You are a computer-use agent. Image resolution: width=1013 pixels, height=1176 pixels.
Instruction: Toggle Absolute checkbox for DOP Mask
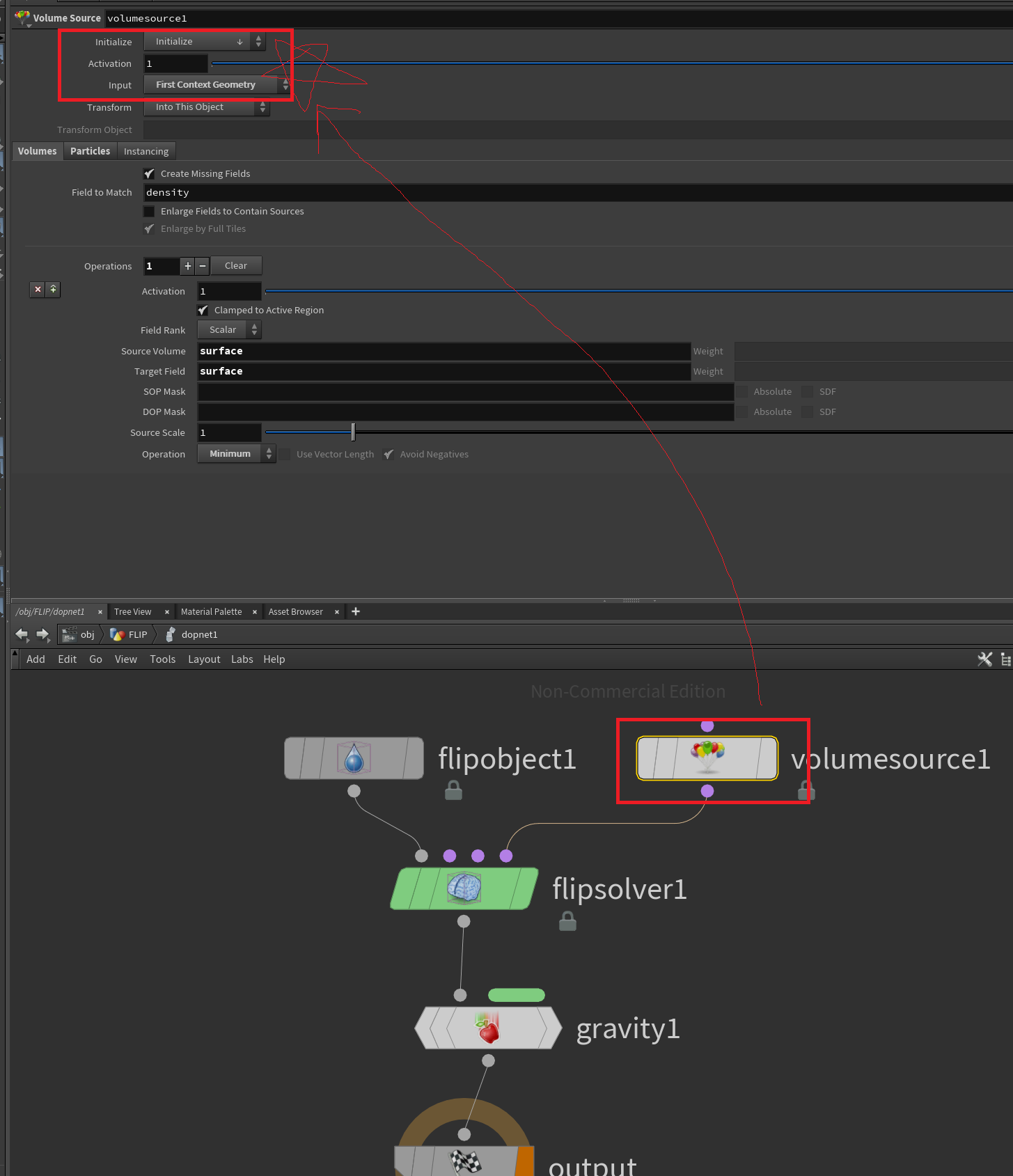coord(742,411)
